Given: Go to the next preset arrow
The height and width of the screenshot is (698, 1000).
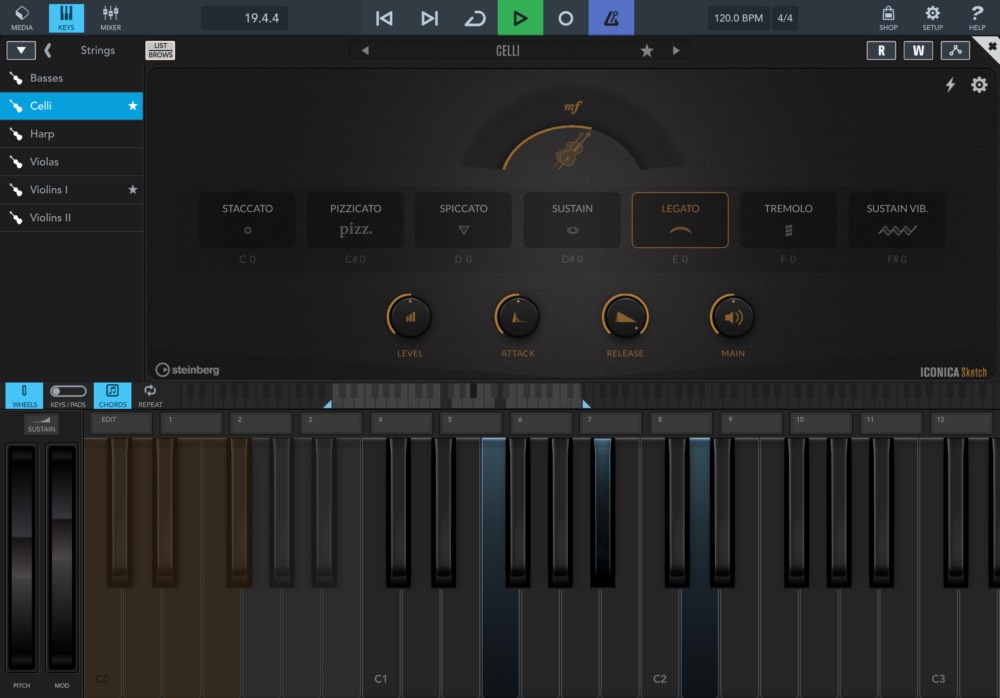Looking at the screenshot, I should [676, 50].
